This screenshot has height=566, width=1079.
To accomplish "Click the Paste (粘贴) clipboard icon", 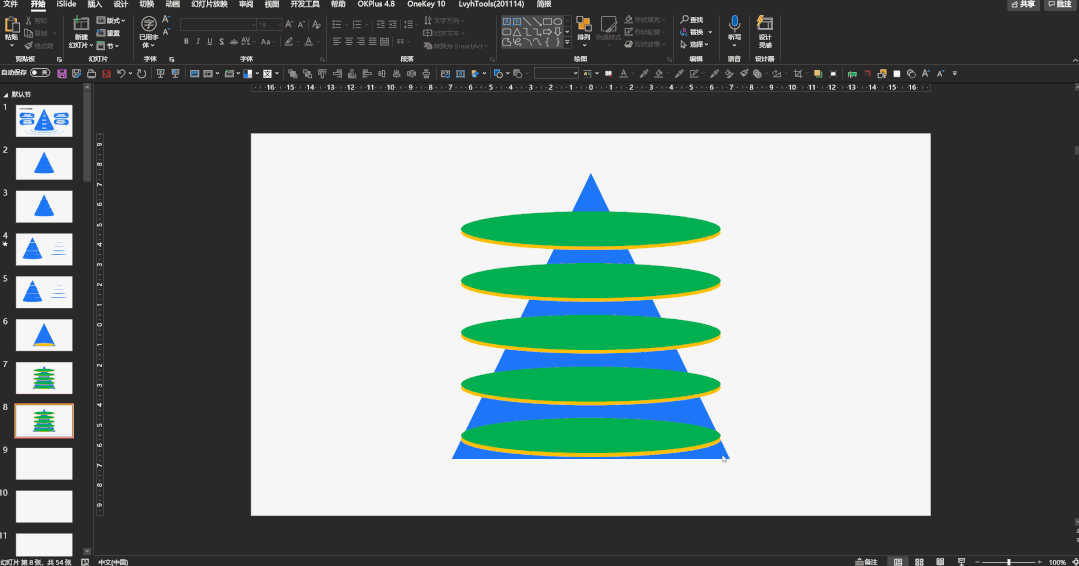I will [x=11, y=24].
